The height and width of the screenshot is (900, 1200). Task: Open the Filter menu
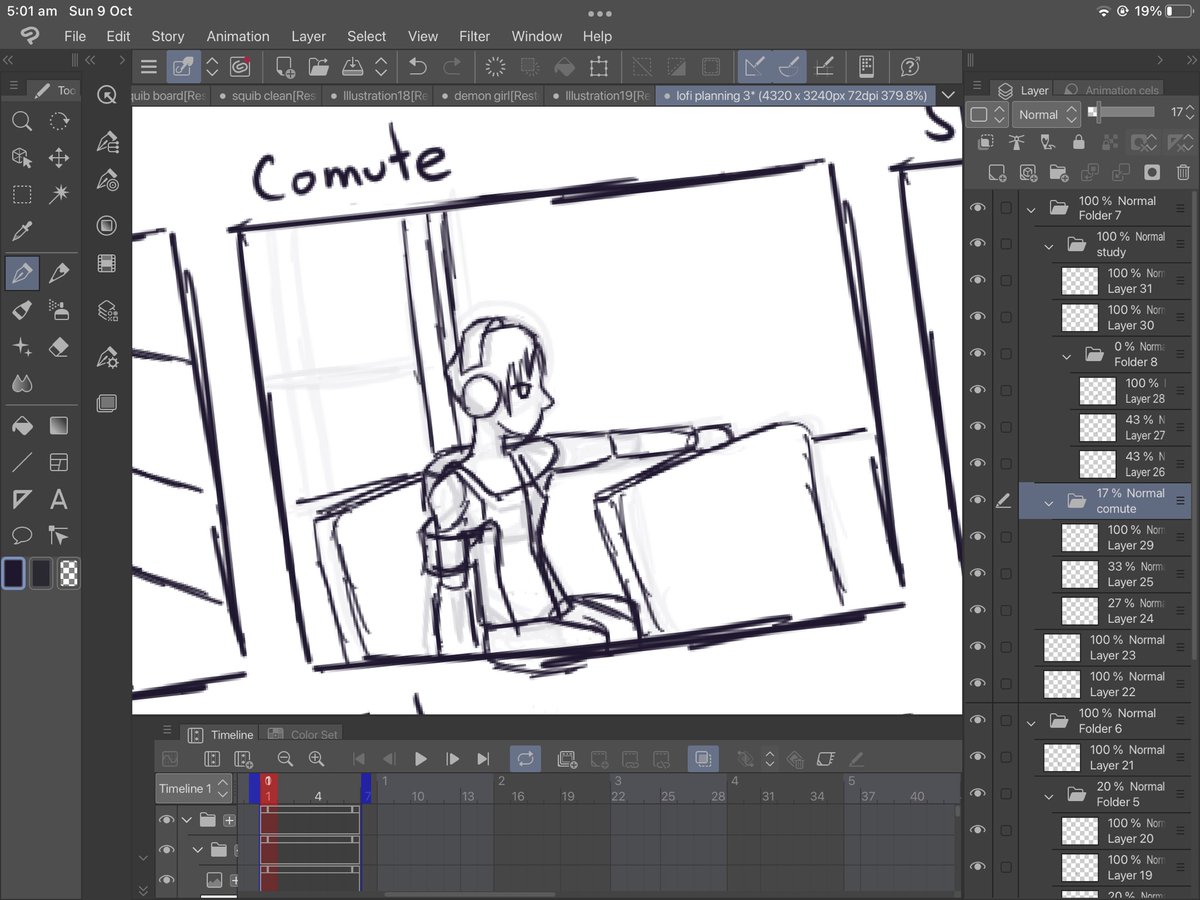pos(475,36)
